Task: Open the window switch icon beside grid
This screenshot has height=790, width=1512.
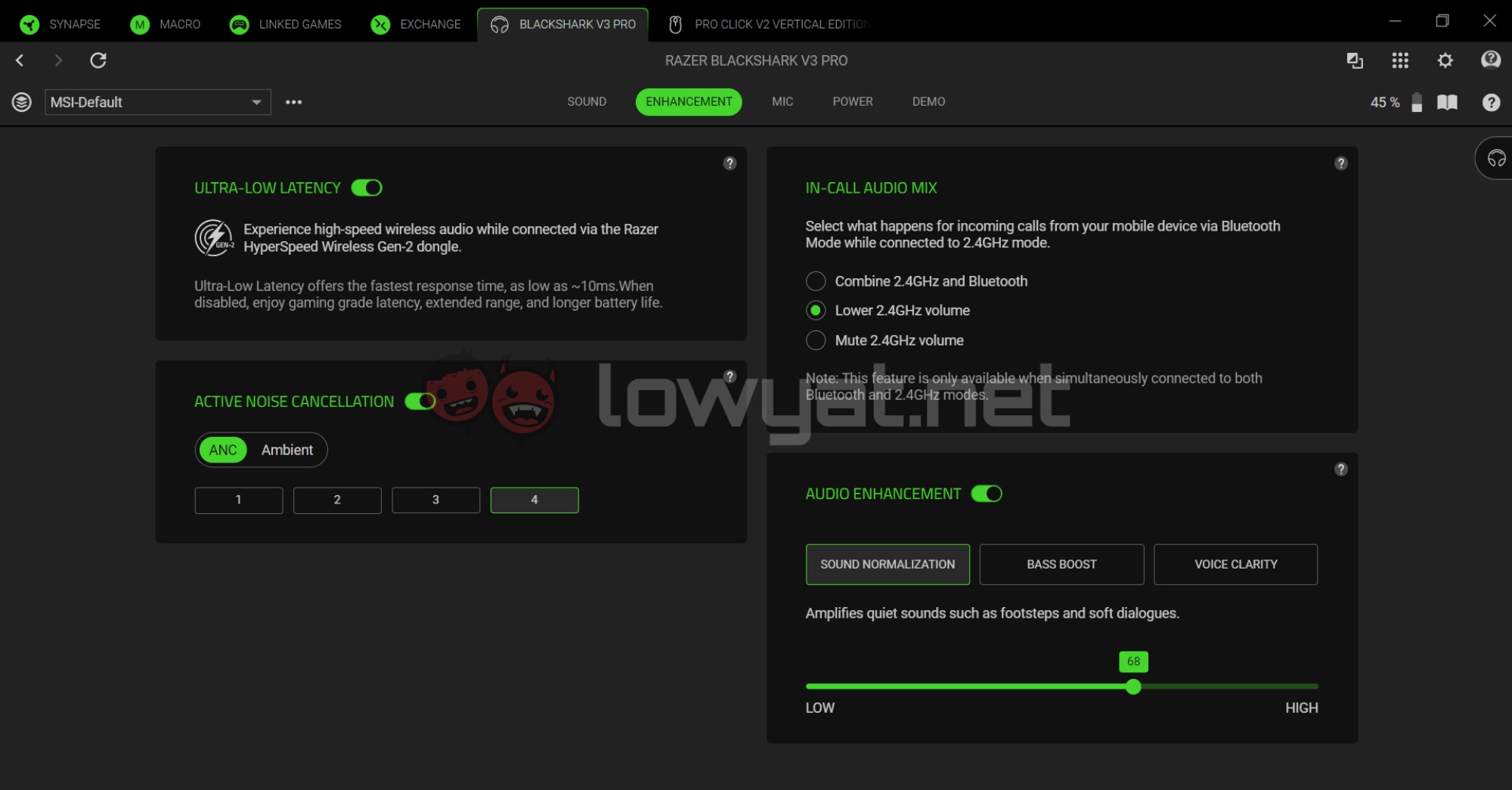Action: tap(1355, 60)
